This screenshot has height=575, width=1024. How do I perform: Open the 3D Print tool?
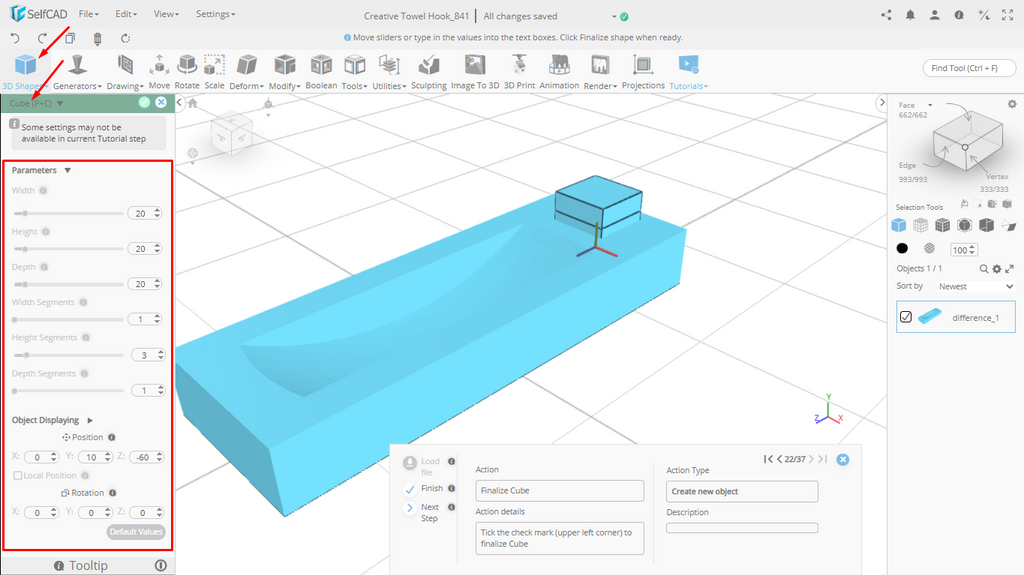pos(519,72)
